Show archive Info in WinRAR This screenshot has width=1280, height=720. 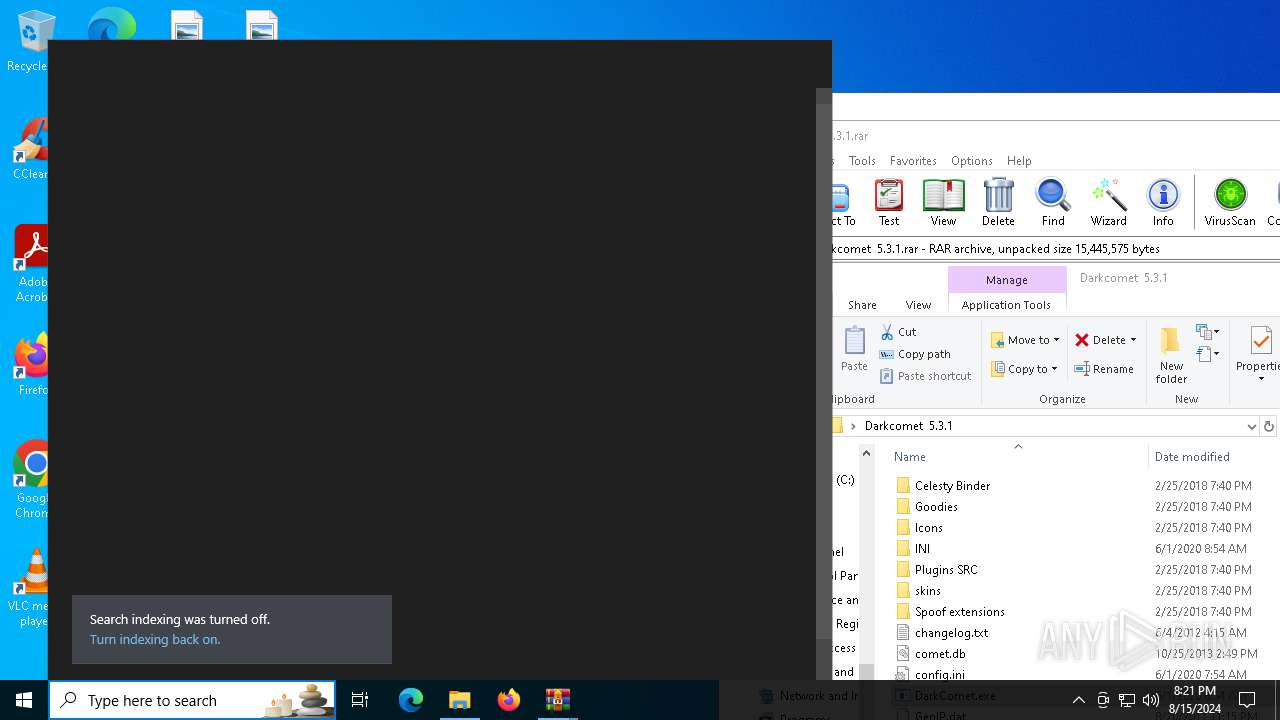(1163, 202)
